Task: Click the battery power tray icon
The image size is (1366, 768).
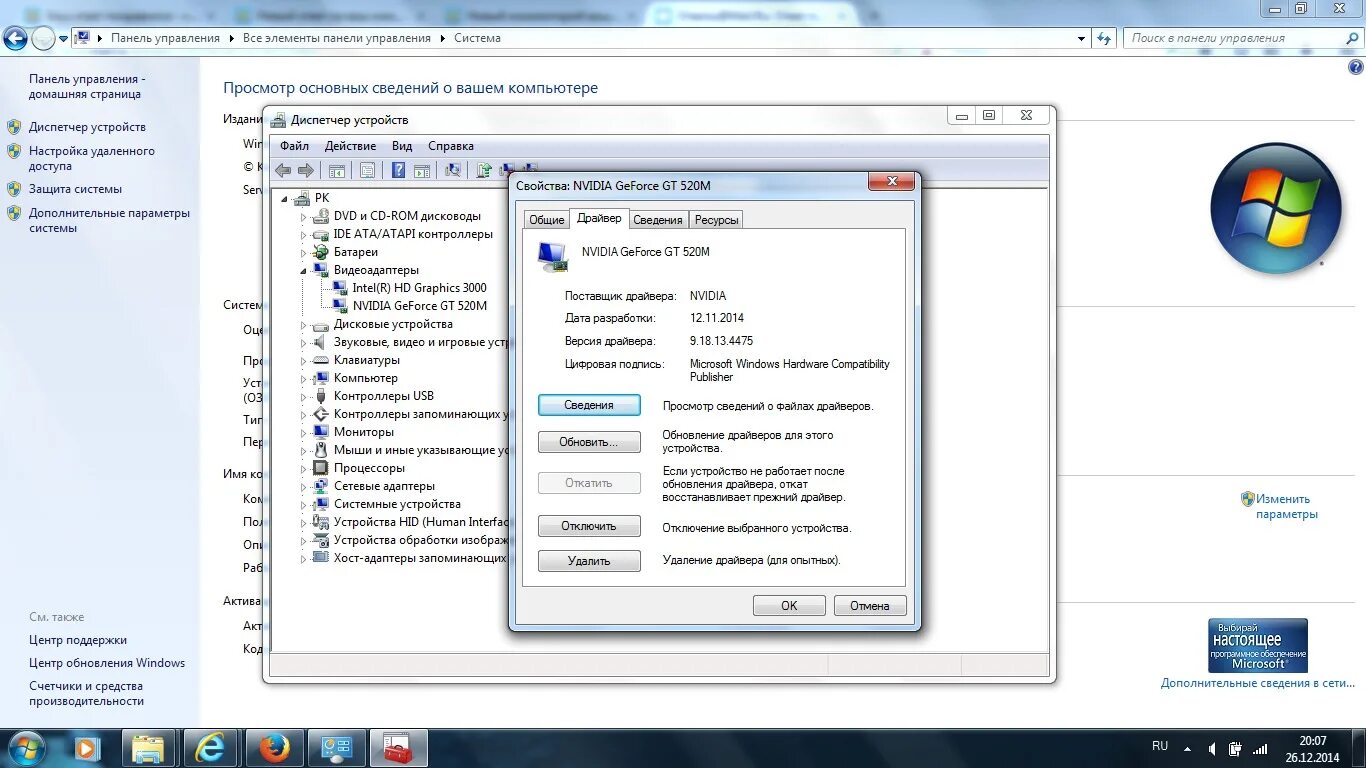Action: click(x=1236, y=748)
